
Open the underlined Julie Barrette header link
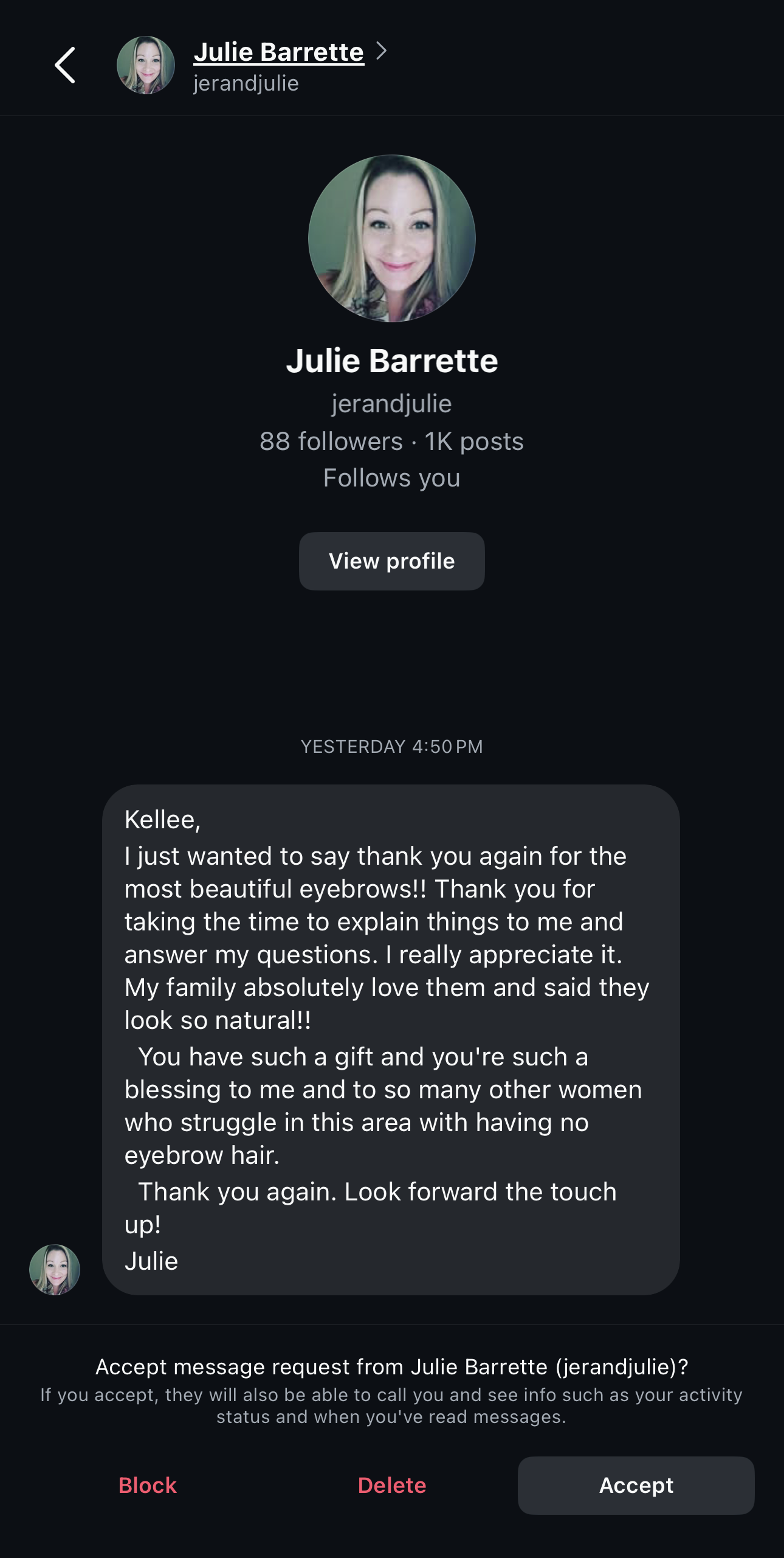[278, 52]
